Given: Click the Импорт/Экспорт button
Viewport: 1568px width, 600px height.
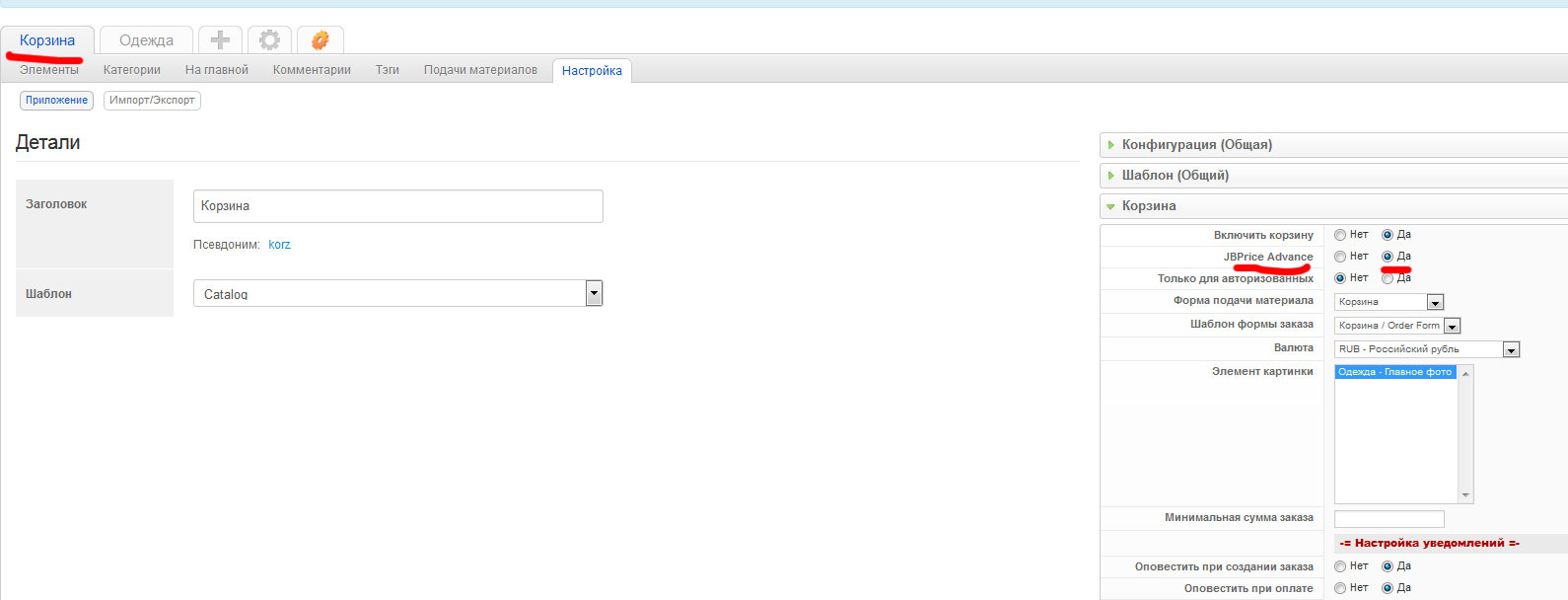Looking at the screenshot, I should [x=152, y=101].
